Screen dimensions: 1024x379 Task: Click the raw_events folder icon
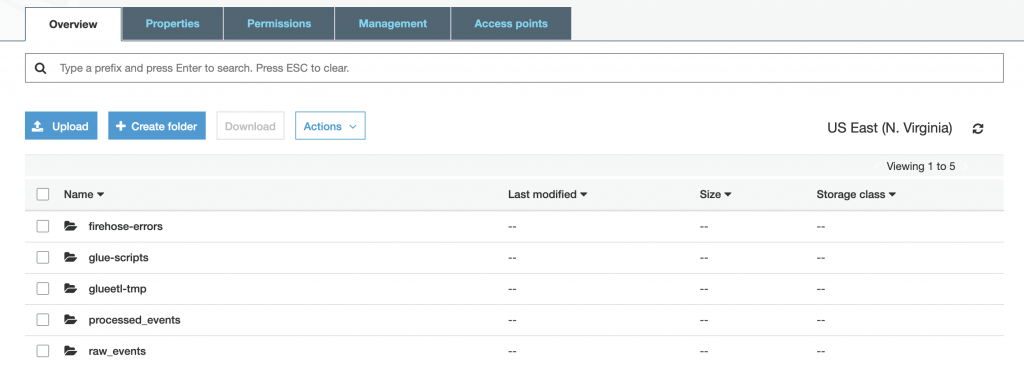click(x=71, y=351)
